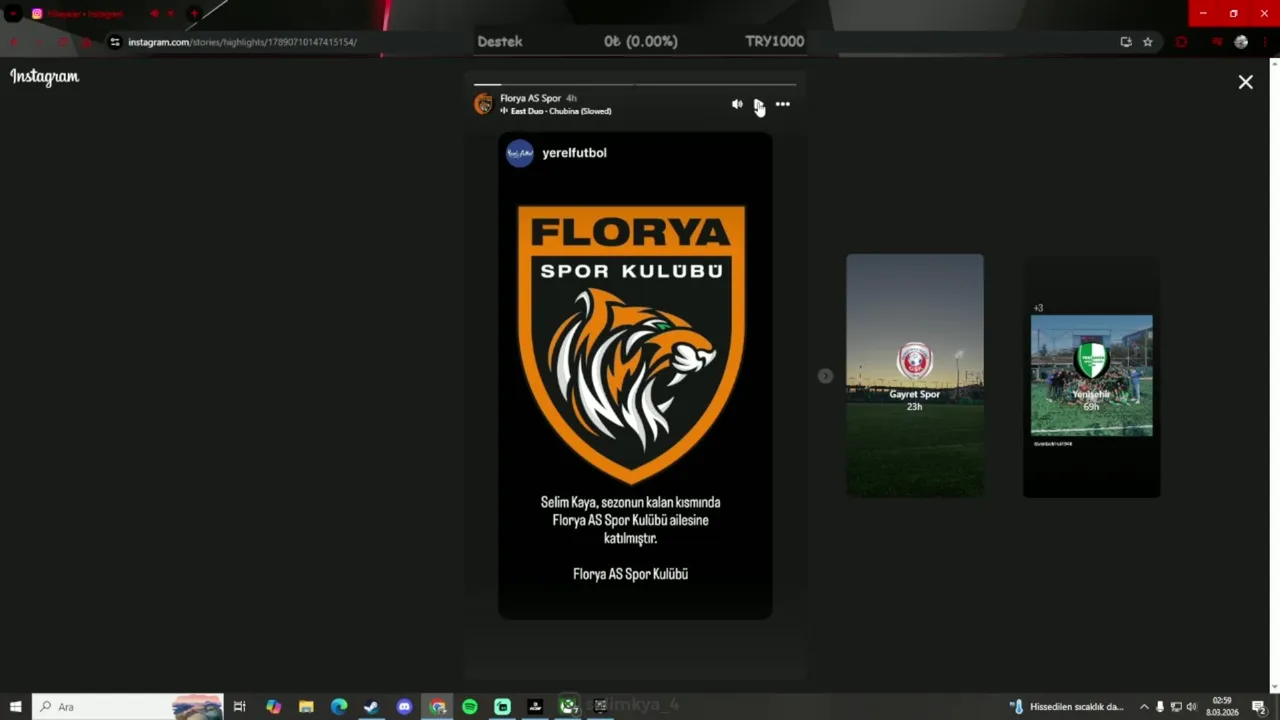Open the clock and calendar 02:59
1280x720 pixels.
[1222, 706]
